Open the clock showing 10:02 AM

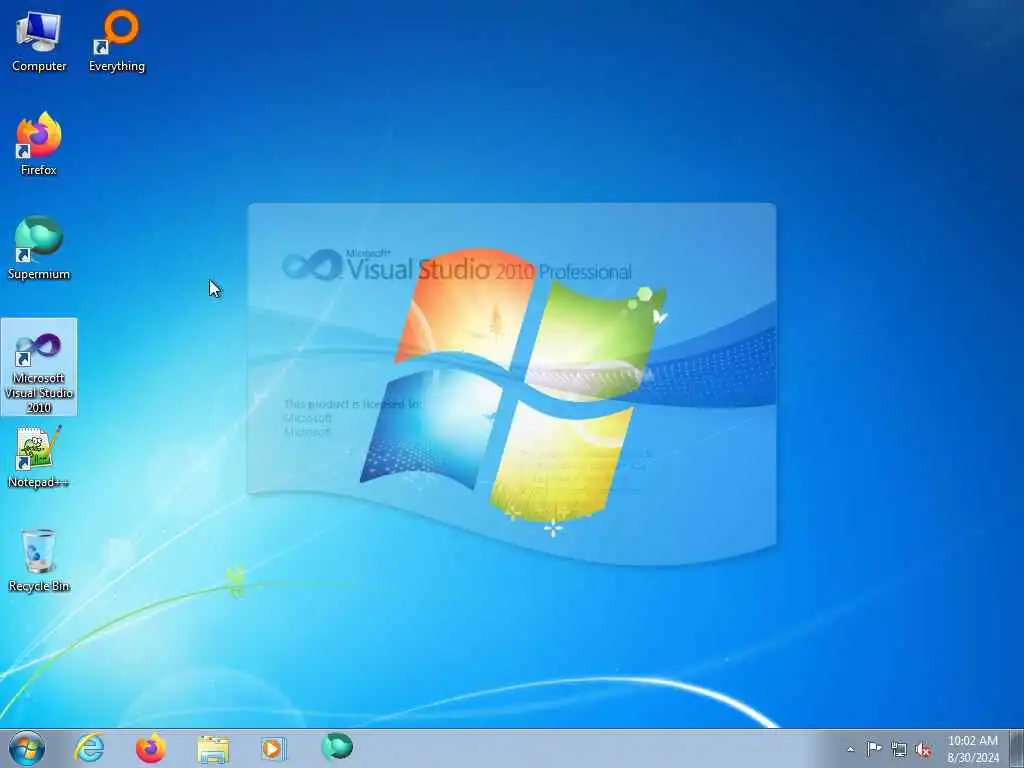coord(973,748)
